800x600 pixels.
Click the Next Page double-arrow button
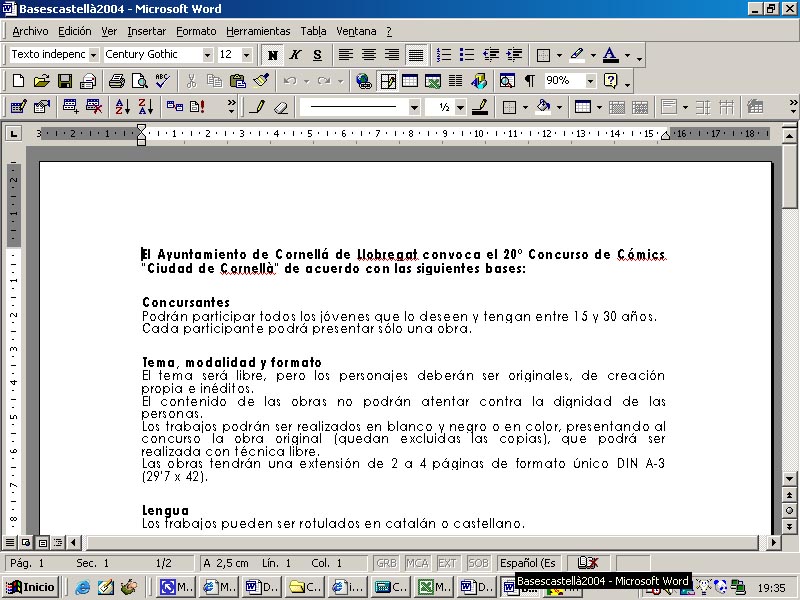(x=789, y=527)
